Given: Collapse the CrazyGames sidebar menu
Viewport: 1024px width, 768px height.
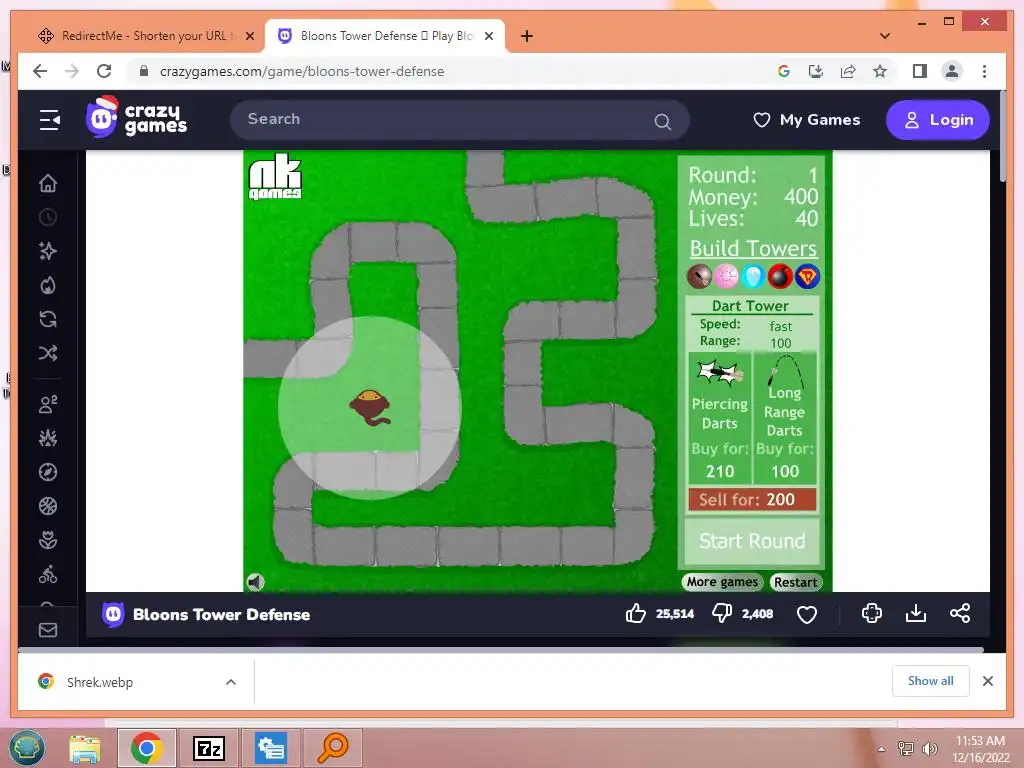Looking at the screenshot, I should coord(50,120).
